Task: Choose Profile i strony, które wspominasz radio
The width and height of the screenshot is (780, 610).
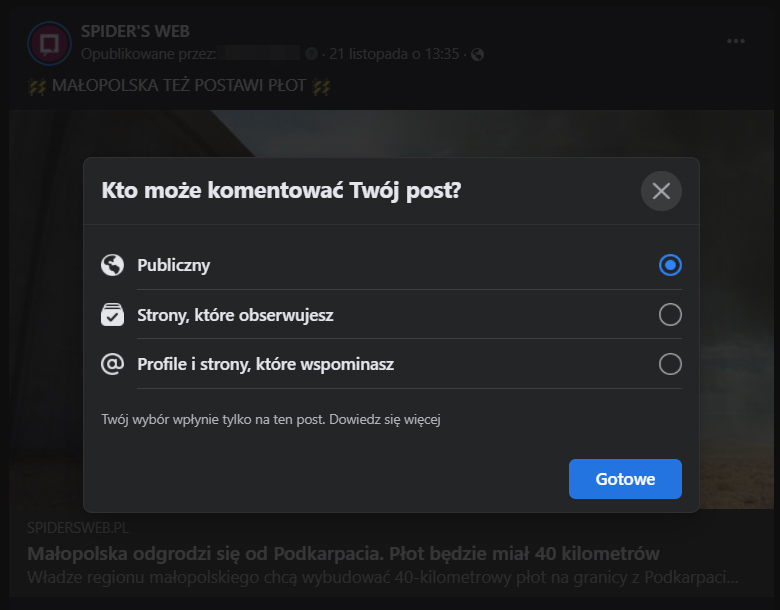Action: click(x=670, y=364)
